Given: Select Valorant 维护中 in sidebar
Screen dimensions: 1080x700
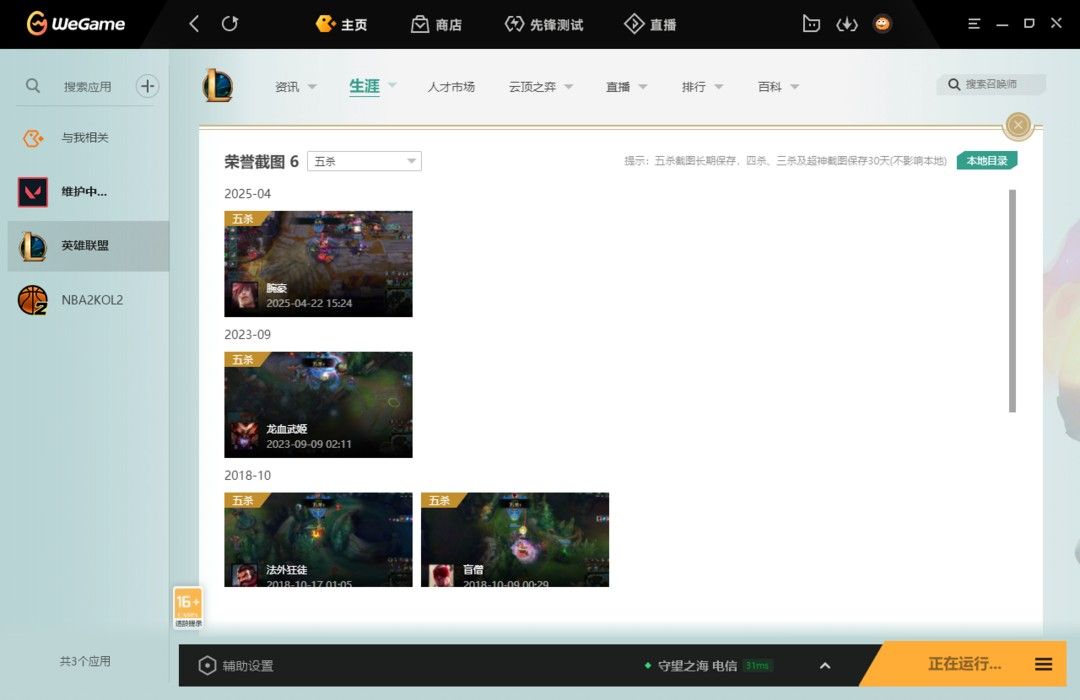Looking at the screenshot, I should (x=88, y=192).
